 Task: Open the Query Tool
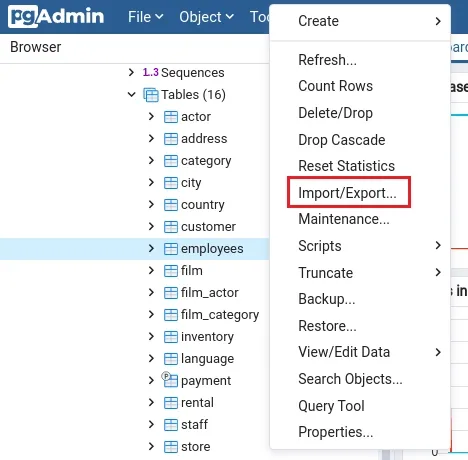360,406
